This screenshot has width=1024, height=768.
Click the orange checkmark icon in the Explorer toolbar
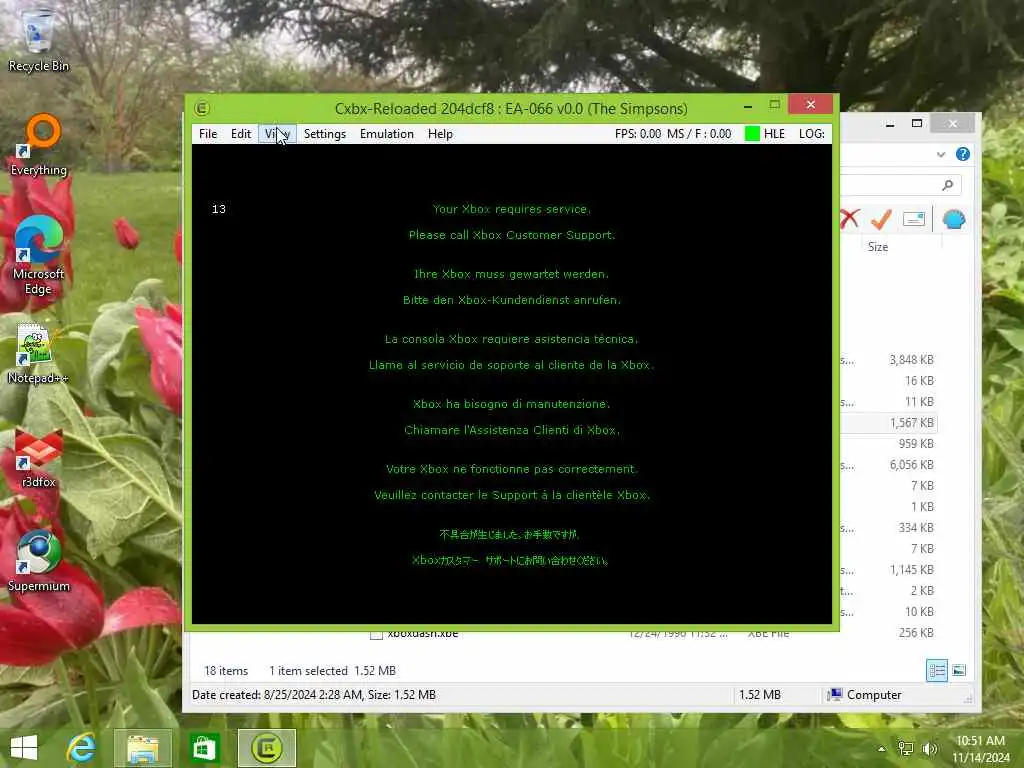(x=881, y=219)
